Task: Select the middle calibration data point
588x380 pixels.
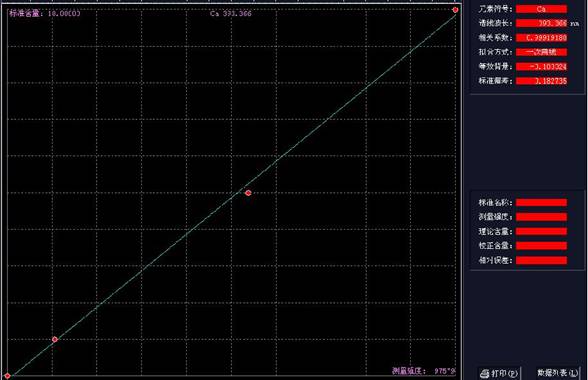Action: point(248,193)
